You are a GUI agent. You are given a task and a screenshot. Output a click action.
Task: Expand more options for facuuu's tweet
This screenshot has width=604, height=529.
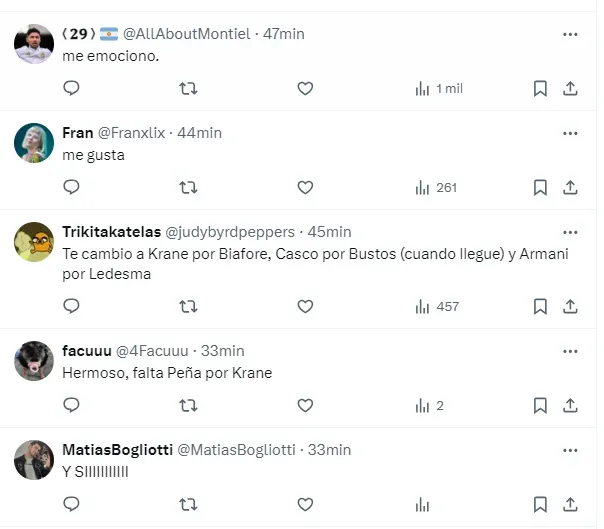point(570,351)
